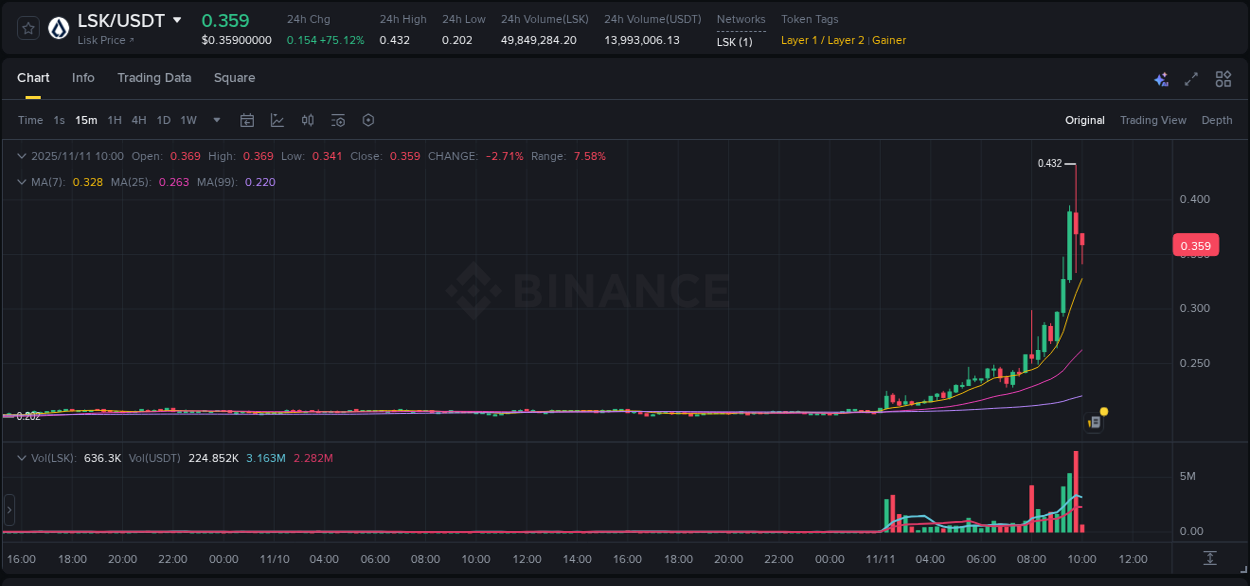Screen dimensions: 1250x586
Task: Switch chart style using the line chart icon
Action: point(277,119)
